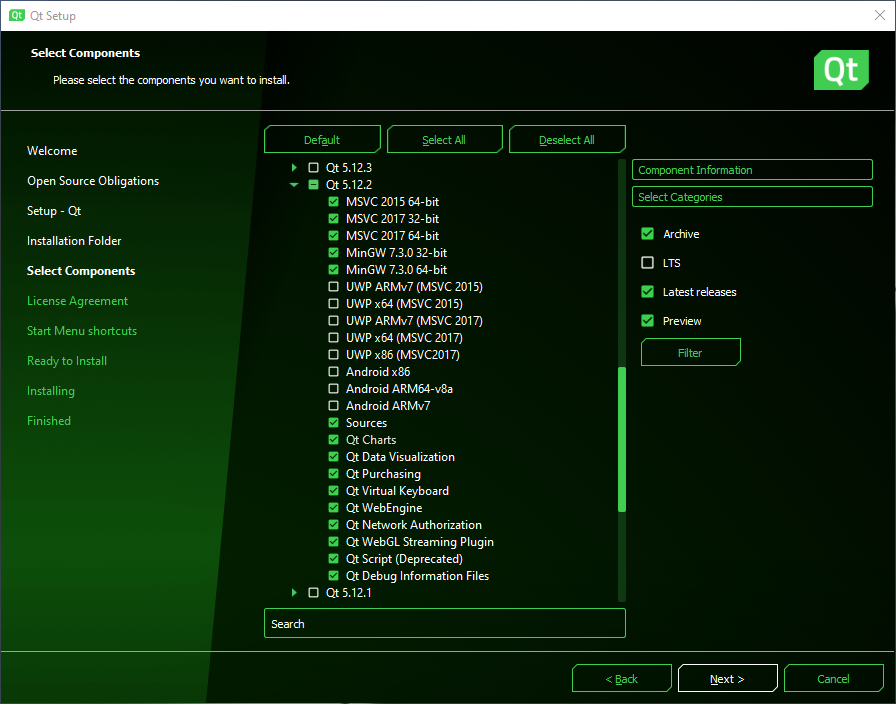Click Open Source Obligations step
Viewport: 896px width, 704px height.
coord(93,181)
